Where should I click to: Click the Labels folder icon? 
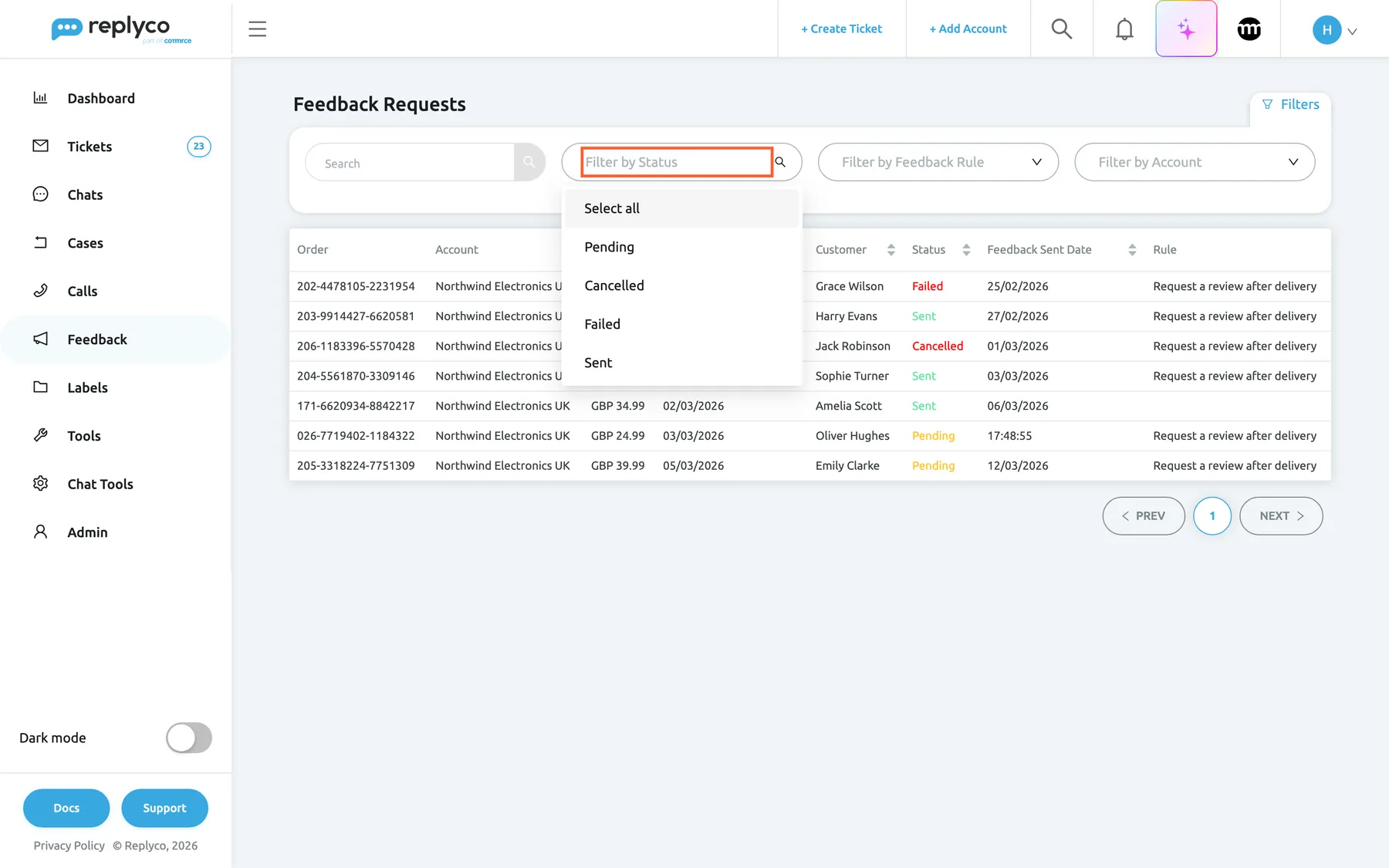coord(40,387)
